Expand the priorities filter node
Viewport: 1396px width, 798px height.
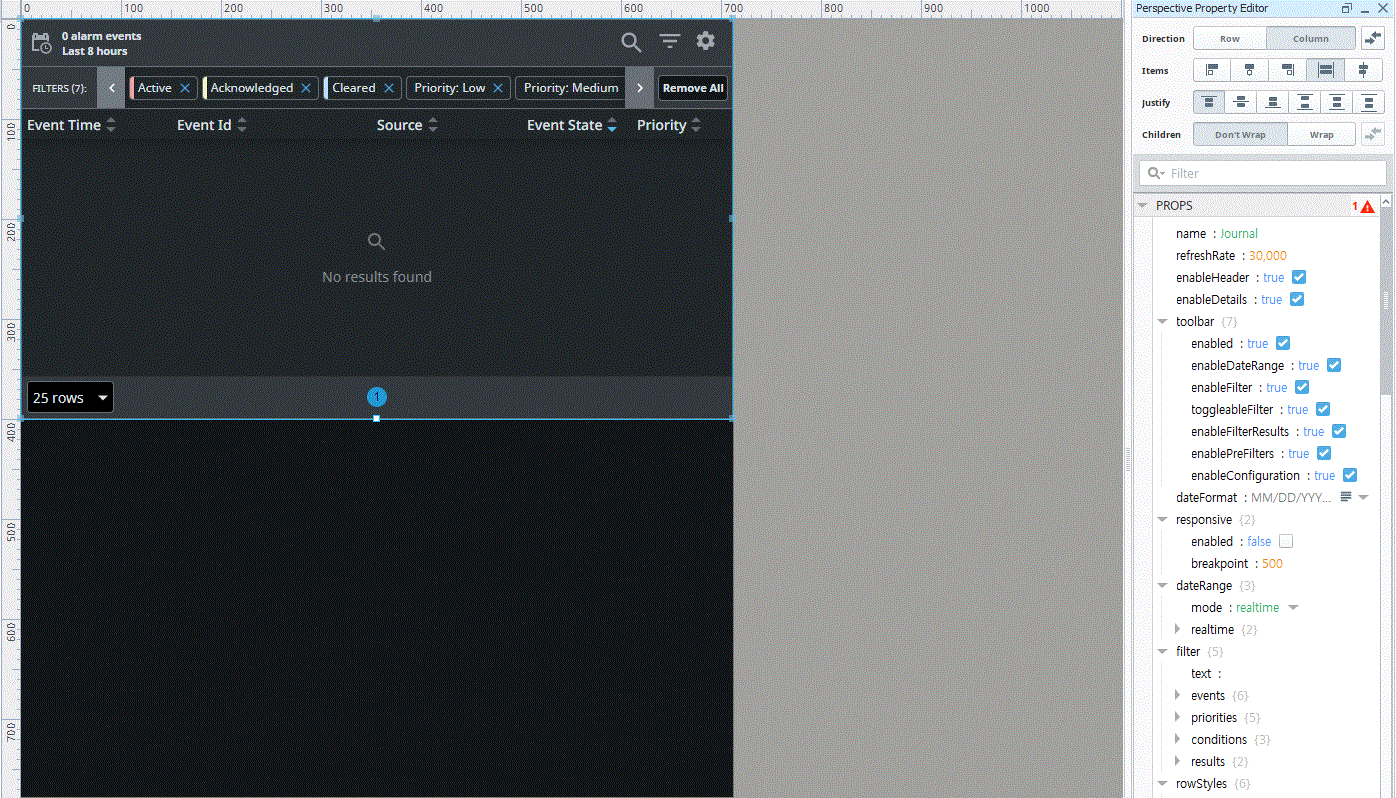click(1177, 718)
